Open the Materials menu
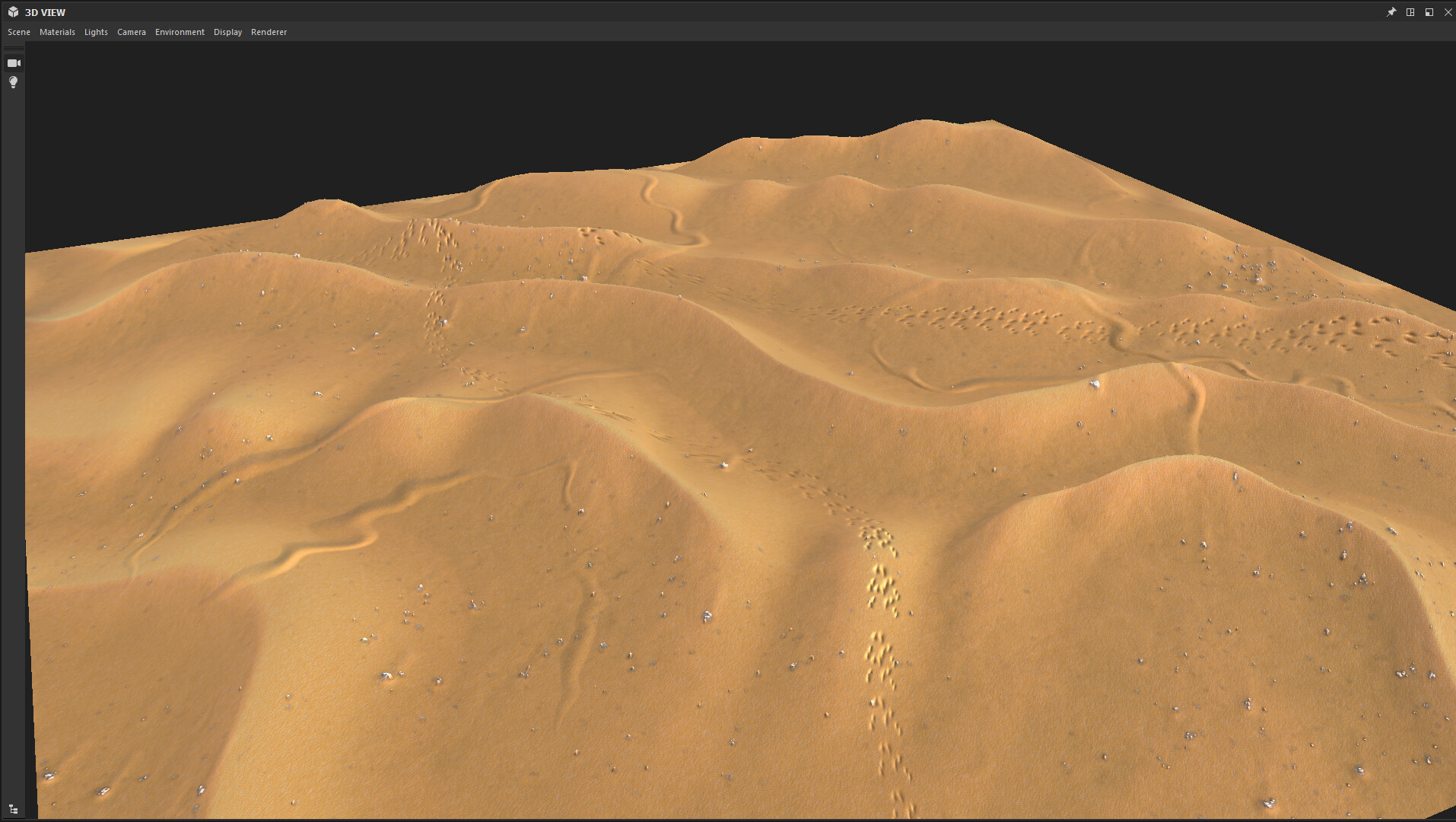Image resolution: width=1456 pixels, height=822 pixels. pyautogui.click(x=57, y=32)
